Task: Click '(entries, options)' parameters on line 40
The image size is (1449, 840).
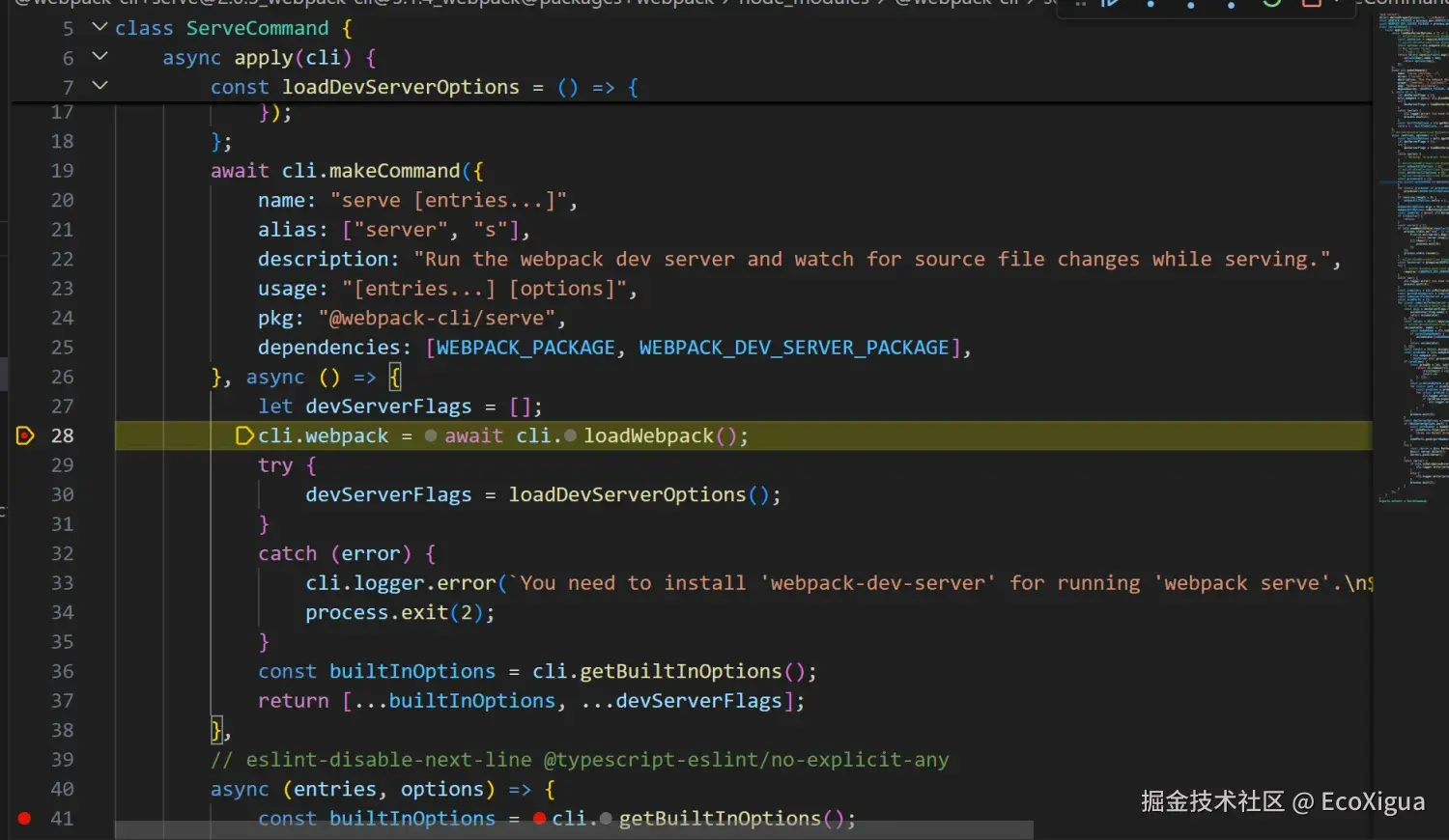Action: pyautogui.click(x=388, y=789)
